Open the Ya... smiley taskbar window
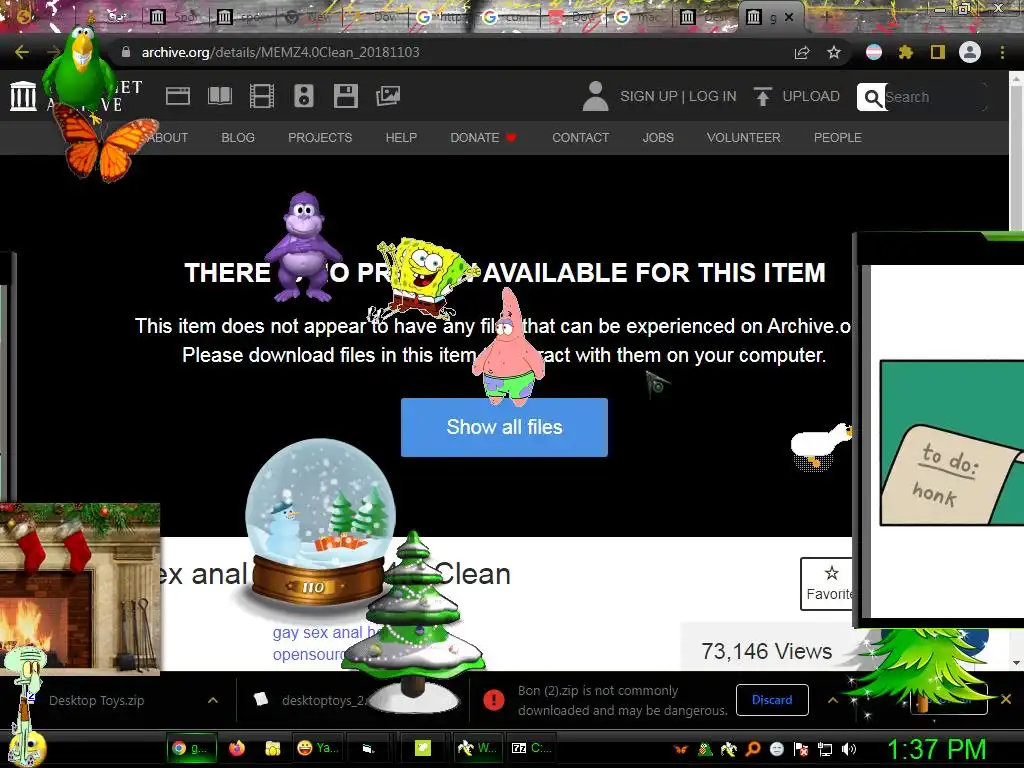1024x768 pixels. click(x=317, y=748)
